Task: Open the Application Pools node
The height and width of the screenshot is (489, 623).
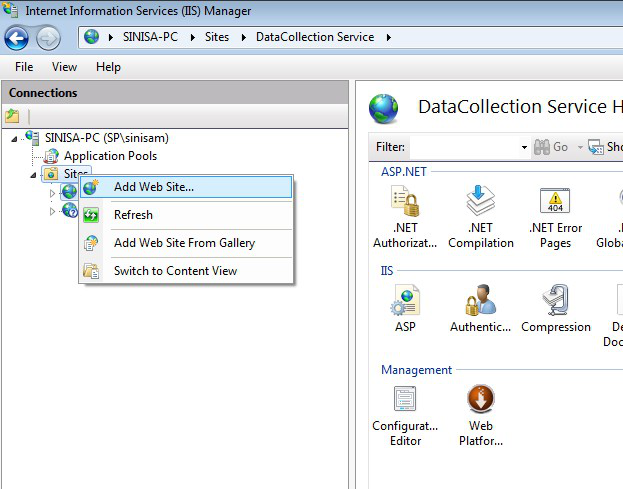Action: click(110, 156)
